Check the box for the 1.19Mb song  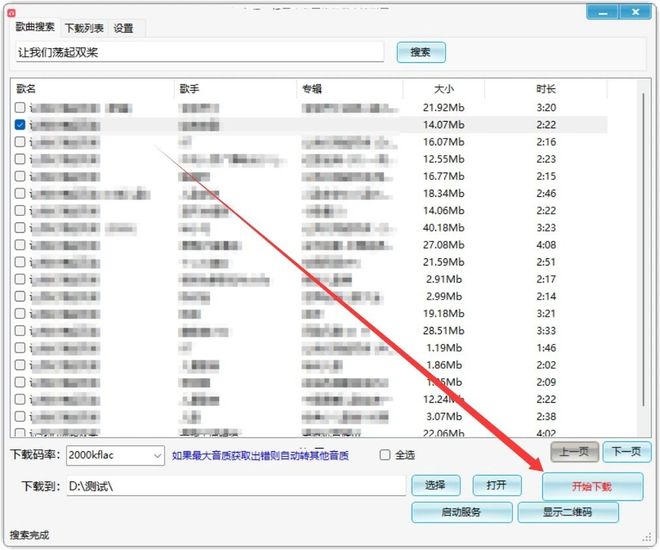(20, 348)
